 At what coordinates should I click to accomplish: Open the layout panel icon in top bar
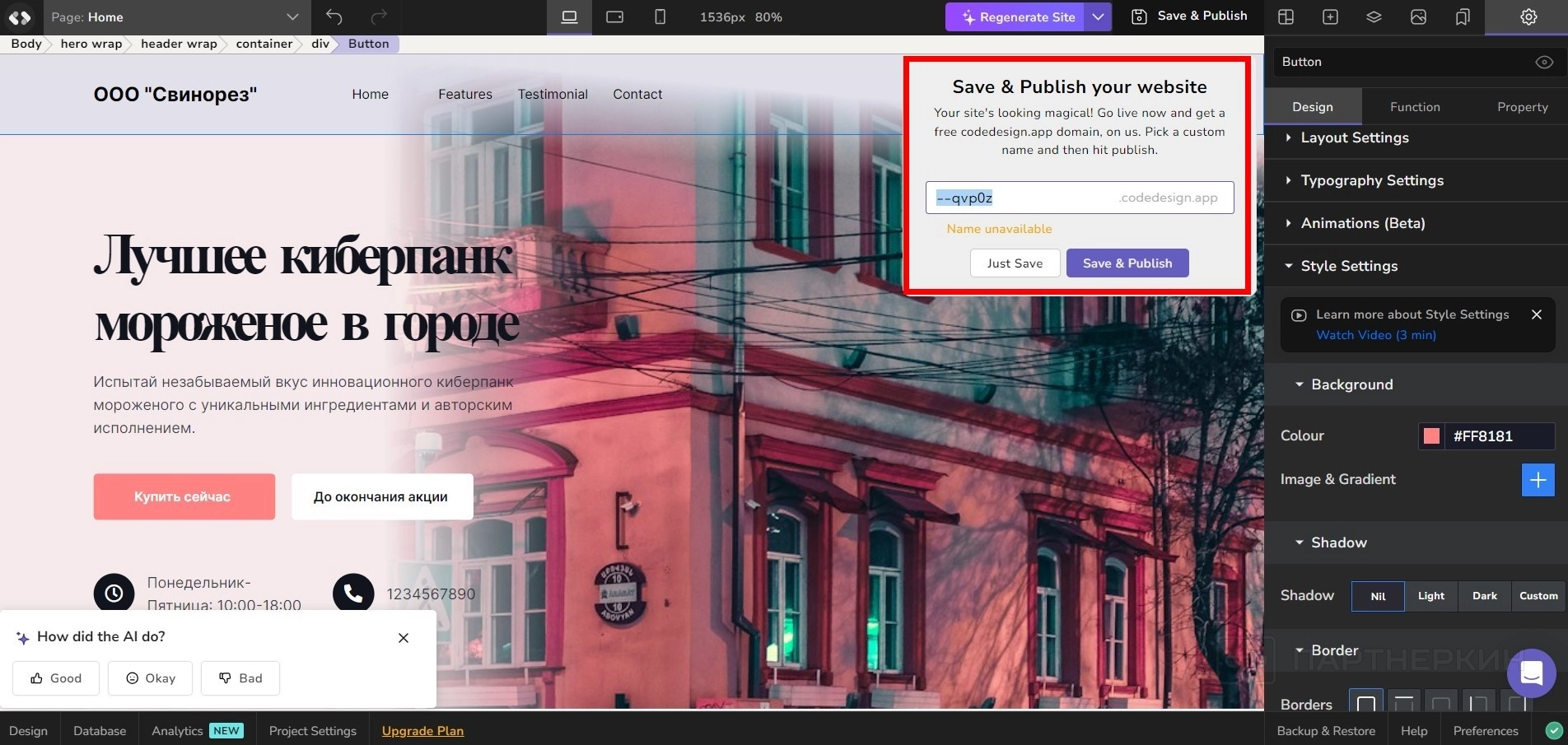tap(1286, 16)
